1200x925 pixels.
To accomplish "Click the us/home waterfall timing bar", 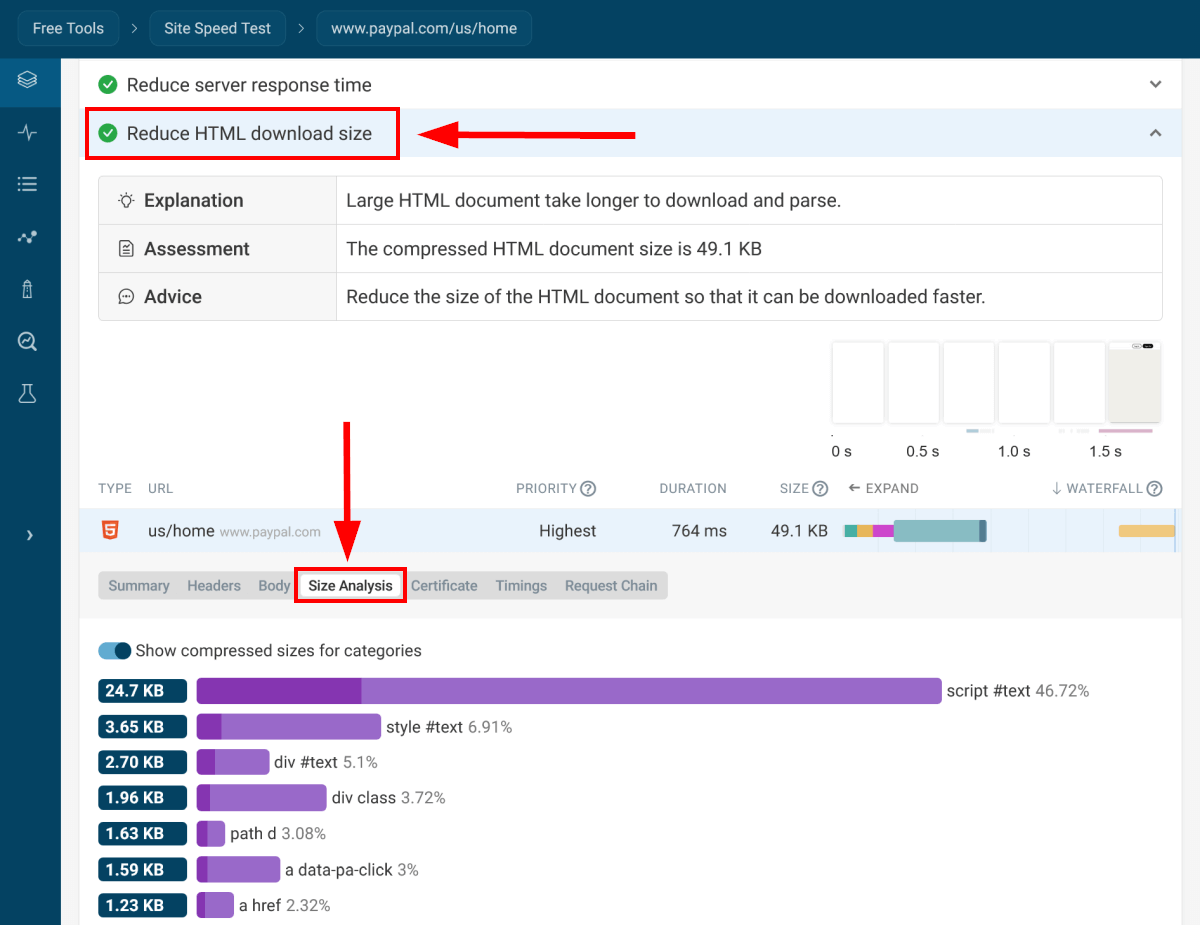I will 915,531.
